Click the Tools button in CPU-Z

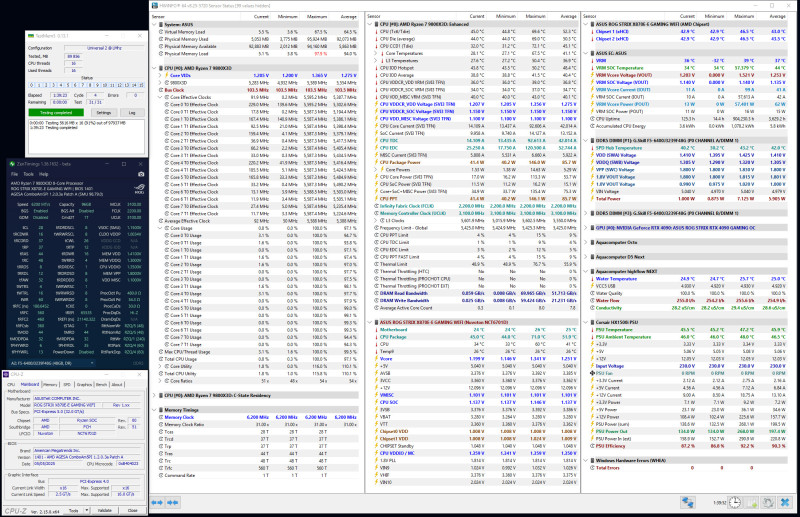(73, 510)
